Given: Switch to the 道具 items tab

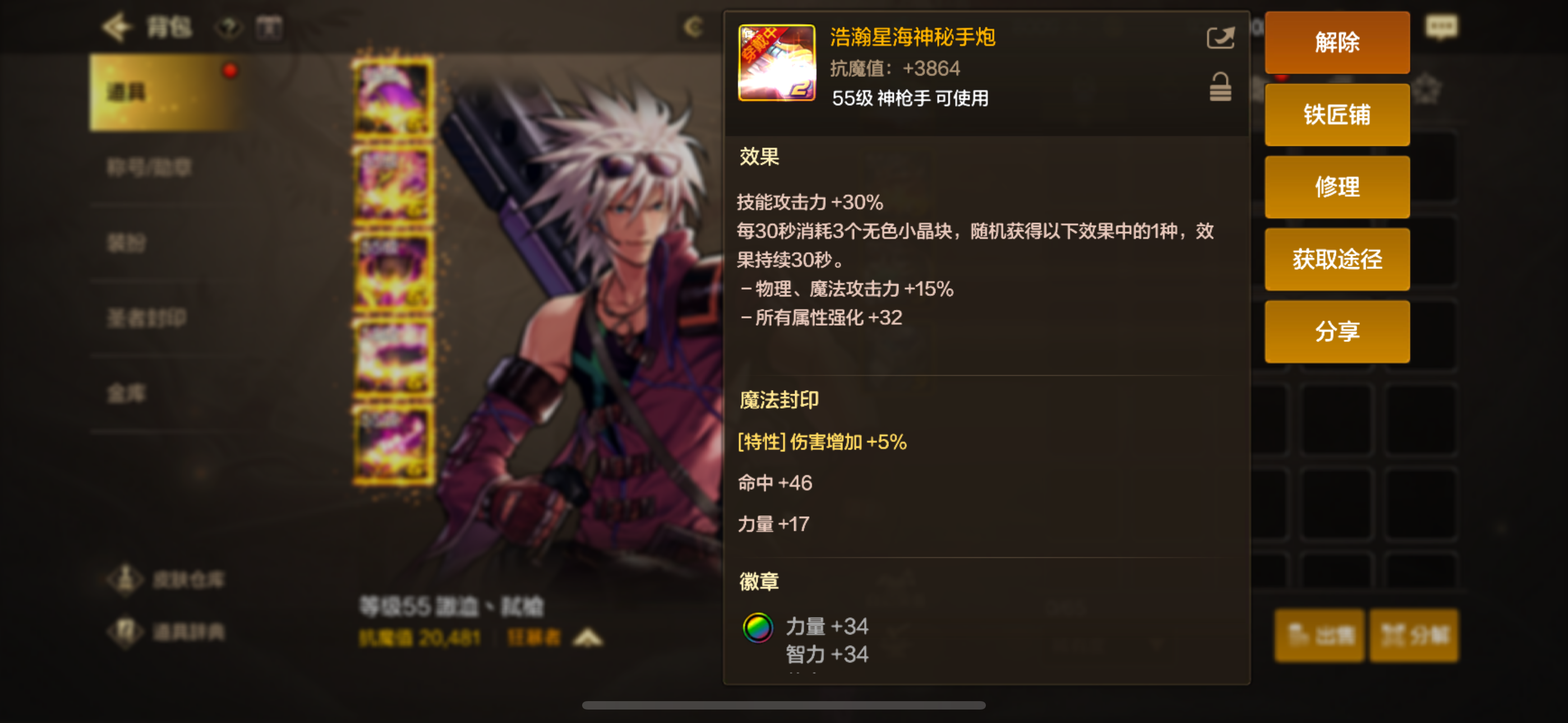Looking at the screenshot, I should click(167, 92).
